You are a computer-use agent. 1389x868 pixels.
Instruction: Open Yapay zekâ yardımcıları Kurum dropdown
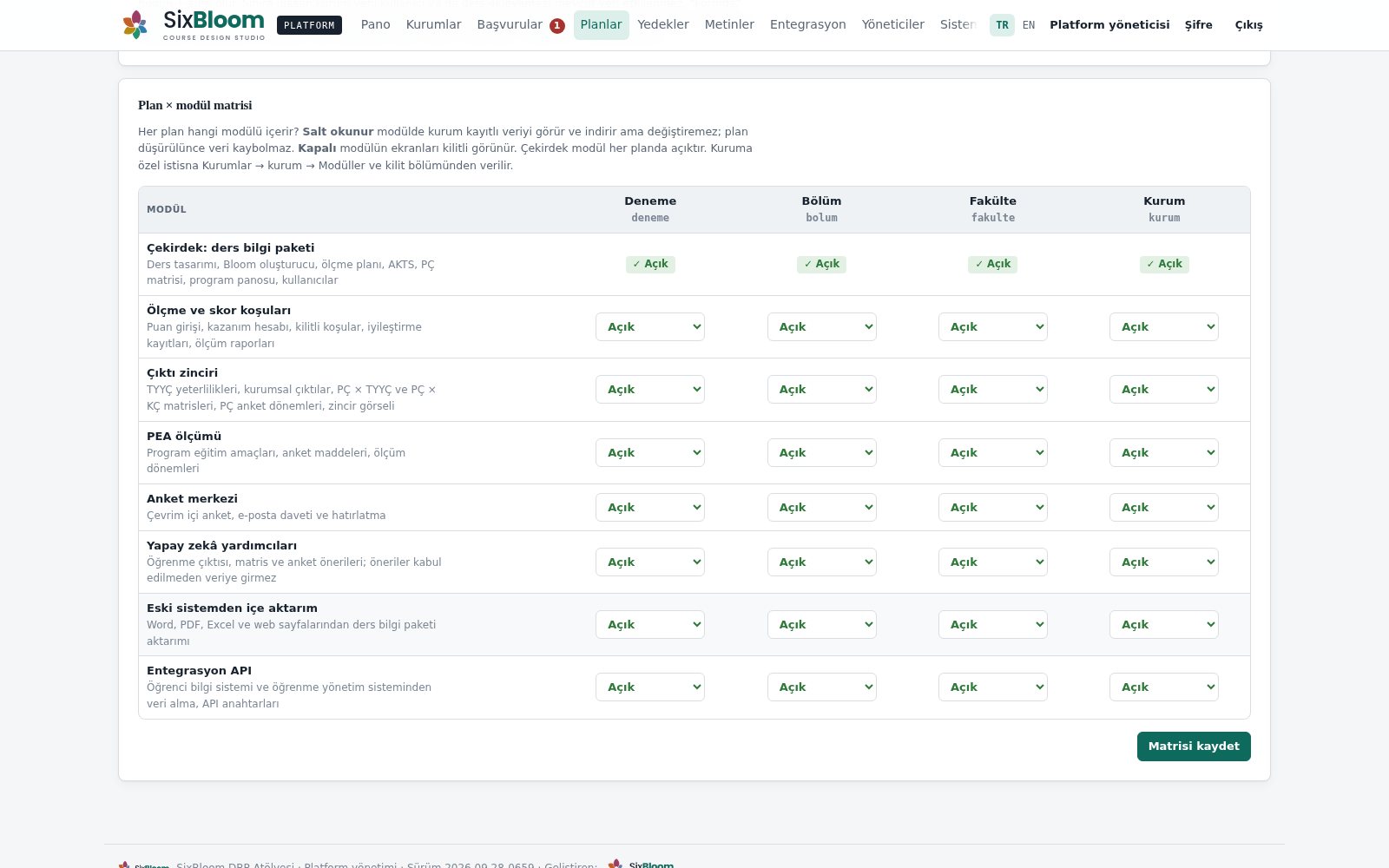pos(1164,562)
